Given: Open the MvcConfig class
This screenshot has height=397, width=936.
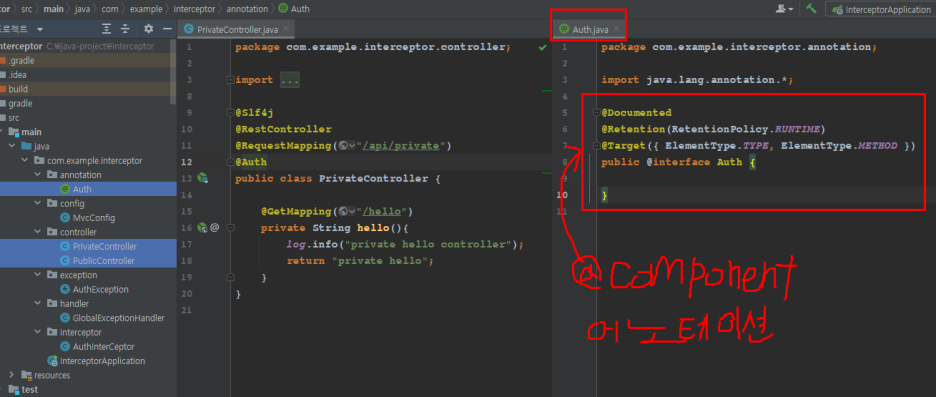Looking at the screenshot, I should click(x=88, y=218).
